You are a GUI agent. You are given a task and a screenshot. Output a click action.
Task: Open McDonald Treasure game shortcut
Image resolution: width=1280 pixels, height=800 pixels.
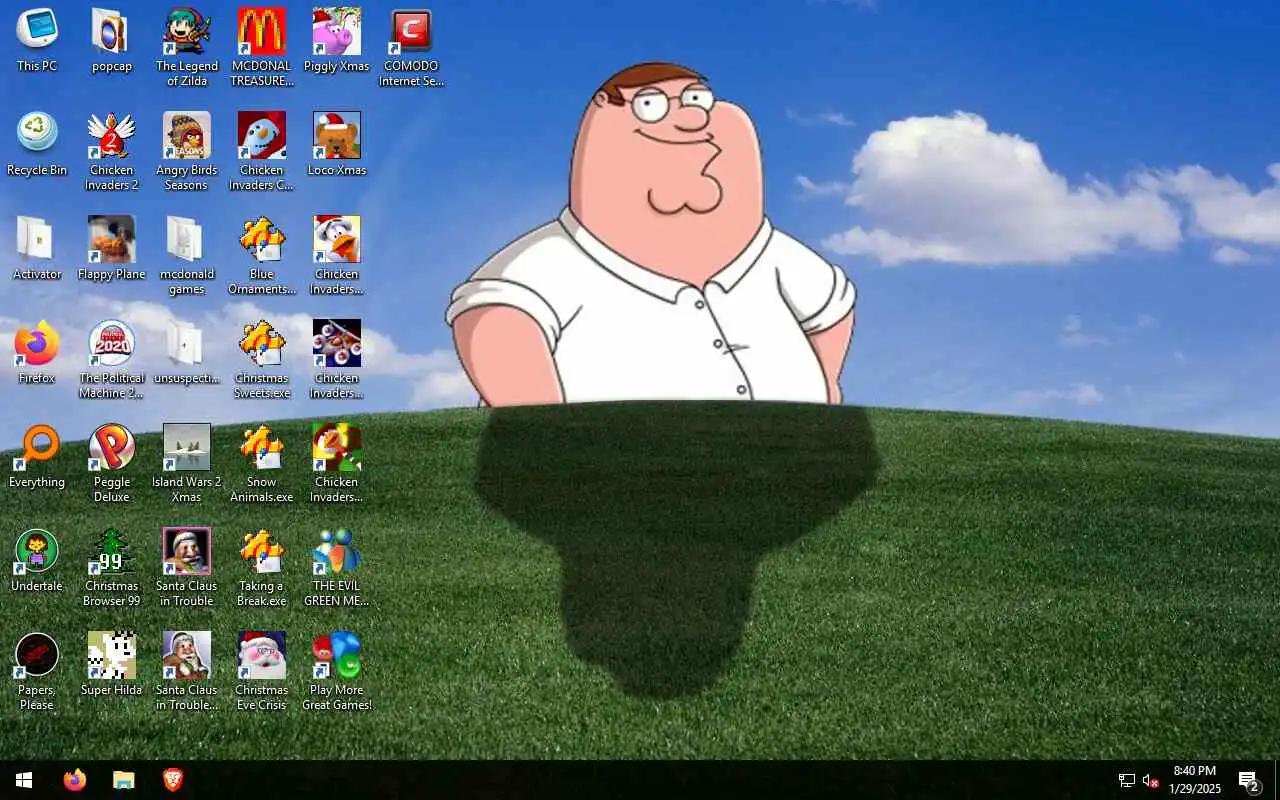(262, 47)
